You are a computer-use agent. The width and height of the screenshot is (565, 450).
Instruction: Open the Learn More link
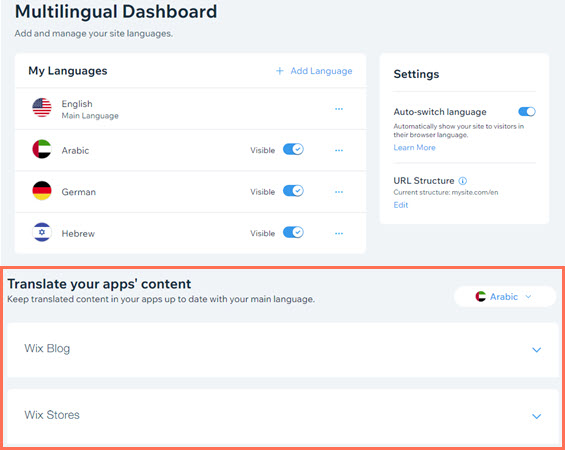pos(414,147)
